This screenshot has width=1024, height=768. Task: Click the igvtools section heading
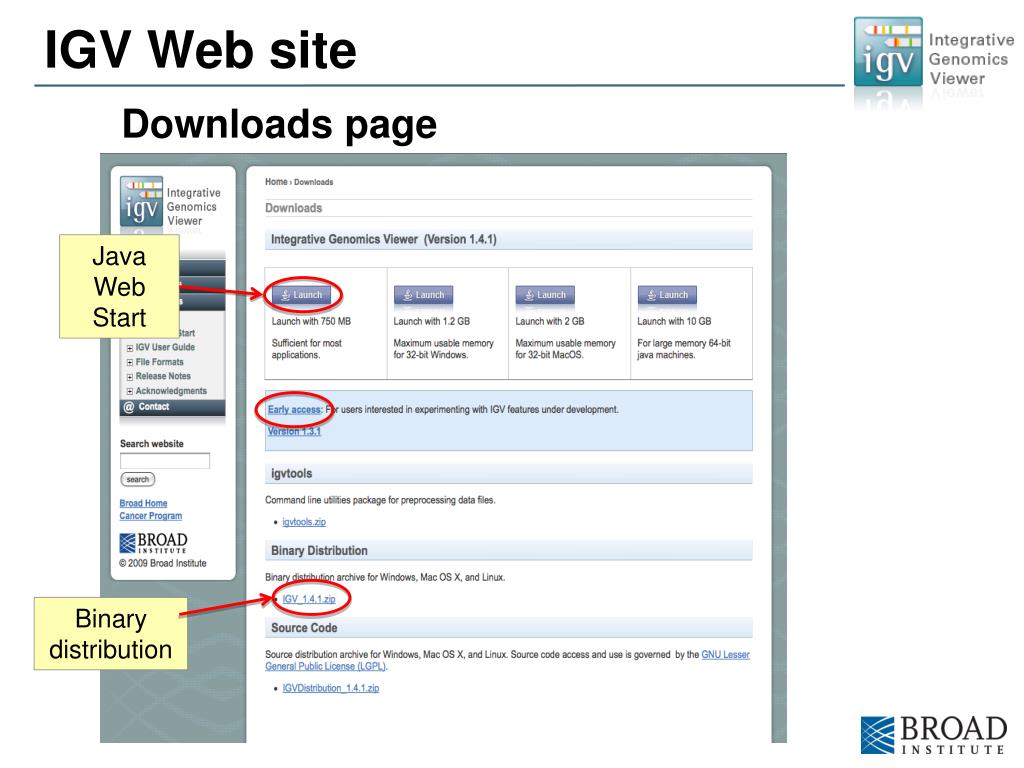tap(291, 473)
